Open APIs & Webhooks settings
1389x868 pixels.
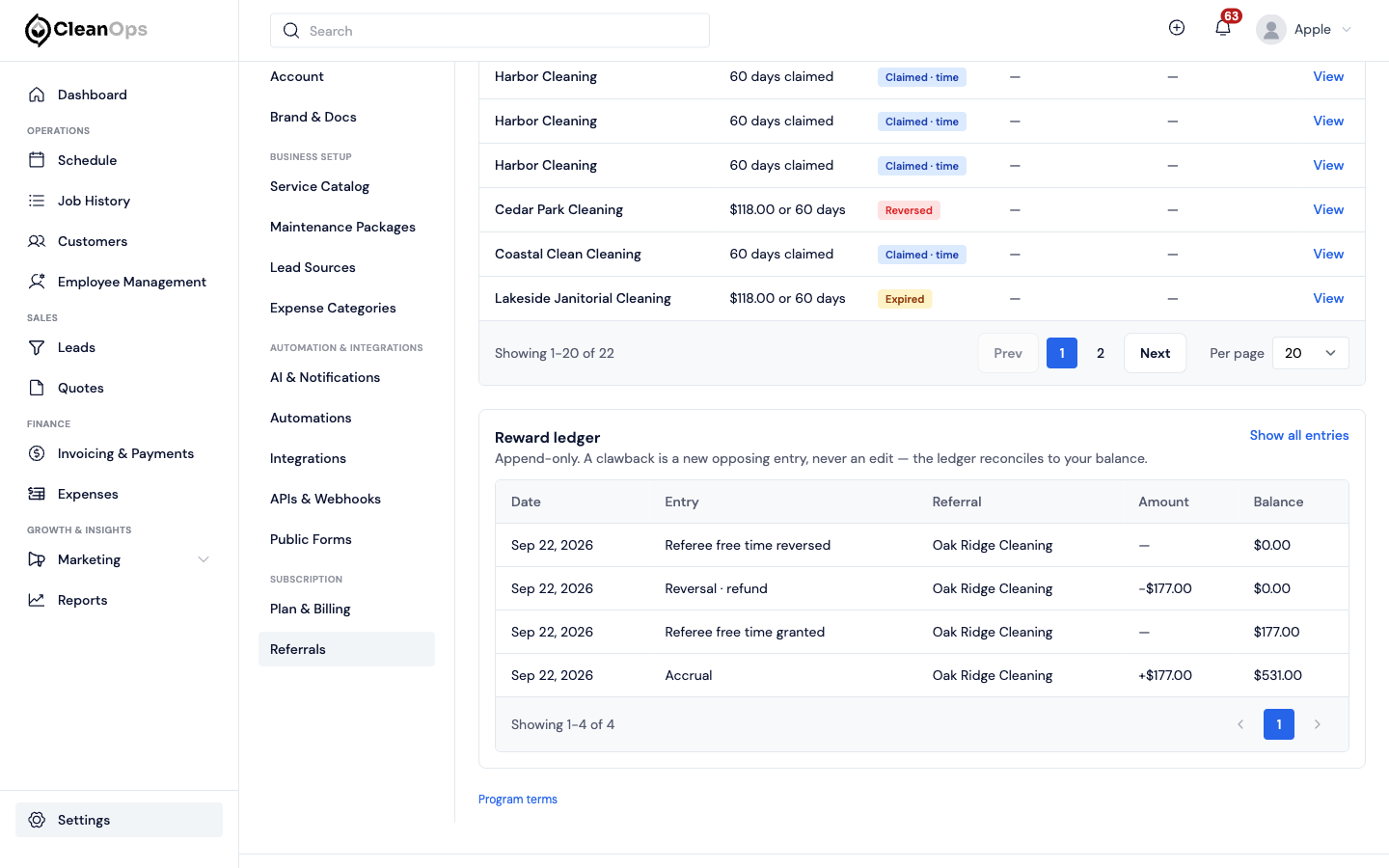325,499
